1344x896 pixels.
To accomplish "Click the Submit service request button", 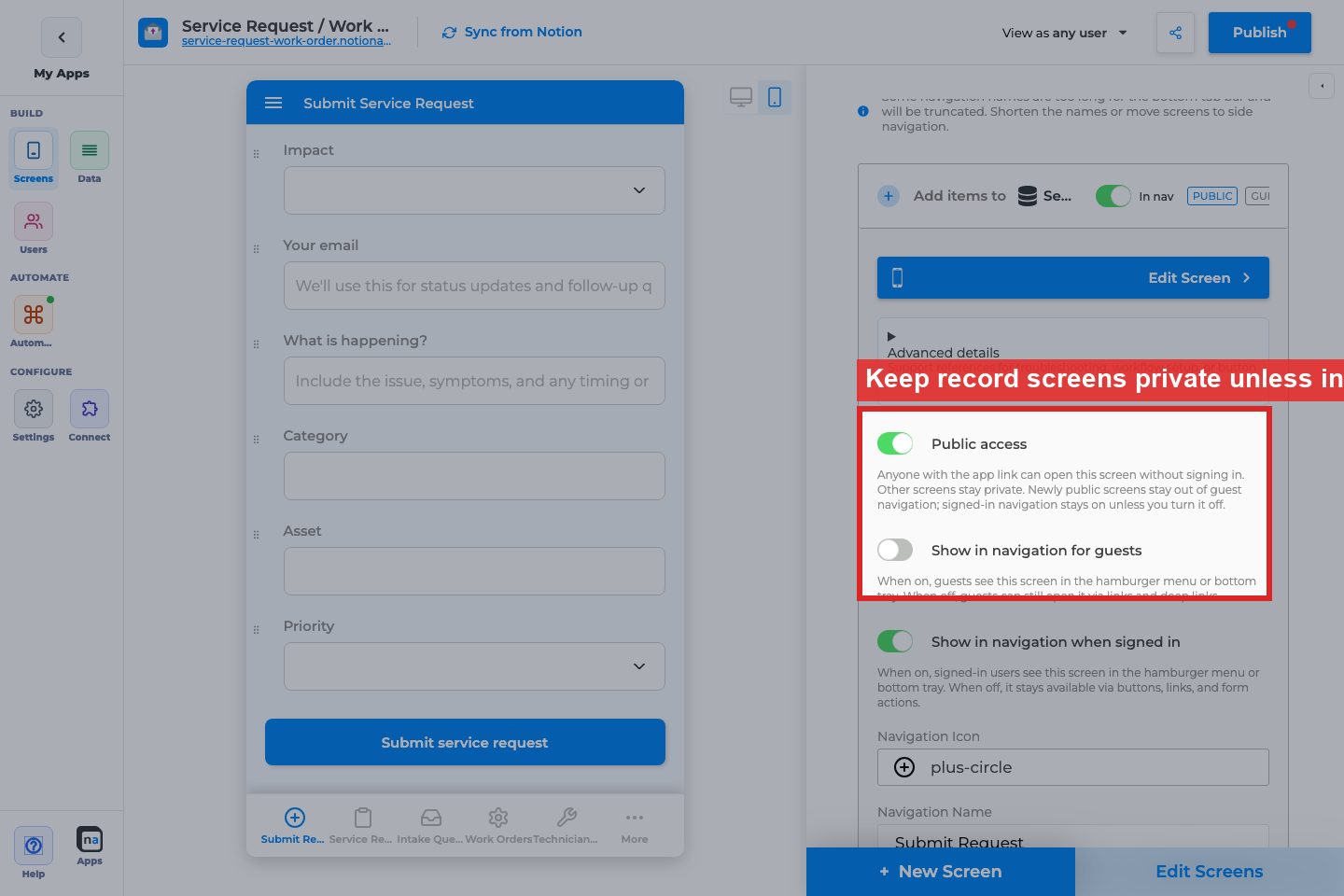I will pos(465,742).
